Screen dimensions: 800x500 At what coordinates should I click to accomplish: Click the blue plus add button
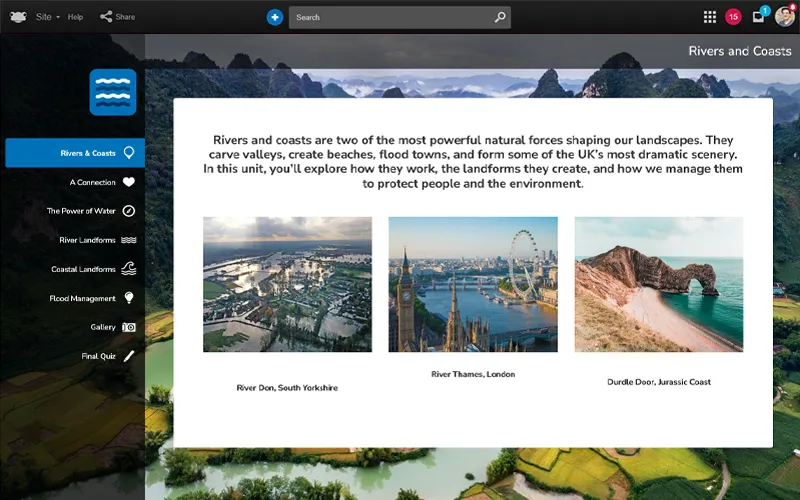[275, 17]
